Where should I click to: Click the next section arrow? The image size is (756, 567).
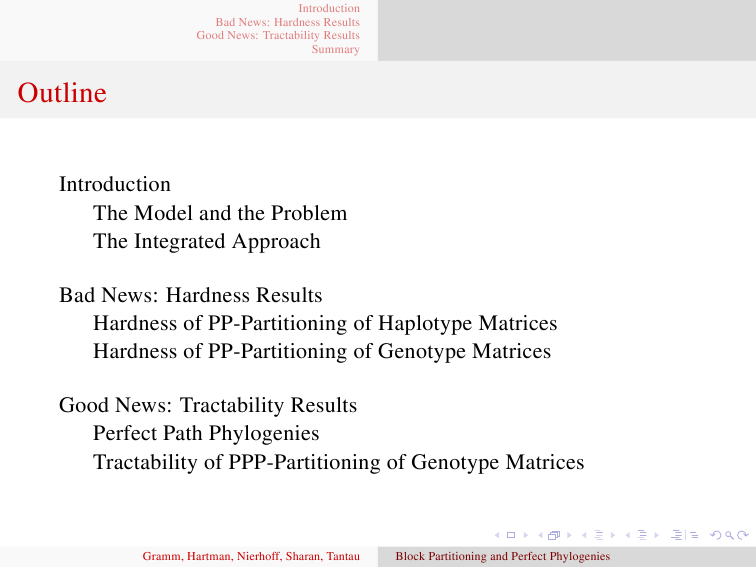pos(656,535)
